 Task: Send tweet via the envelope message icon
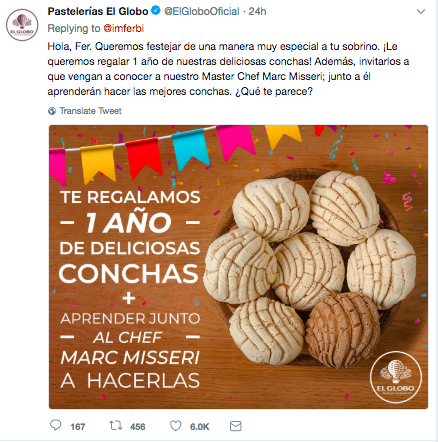point(236,426)
